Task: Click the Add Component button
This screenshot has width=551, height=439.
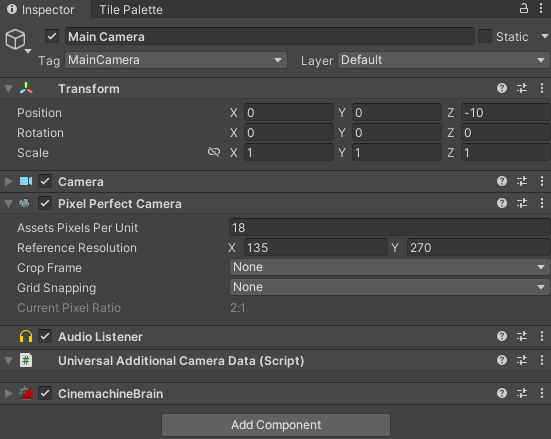Action: (x=276, y=425)
